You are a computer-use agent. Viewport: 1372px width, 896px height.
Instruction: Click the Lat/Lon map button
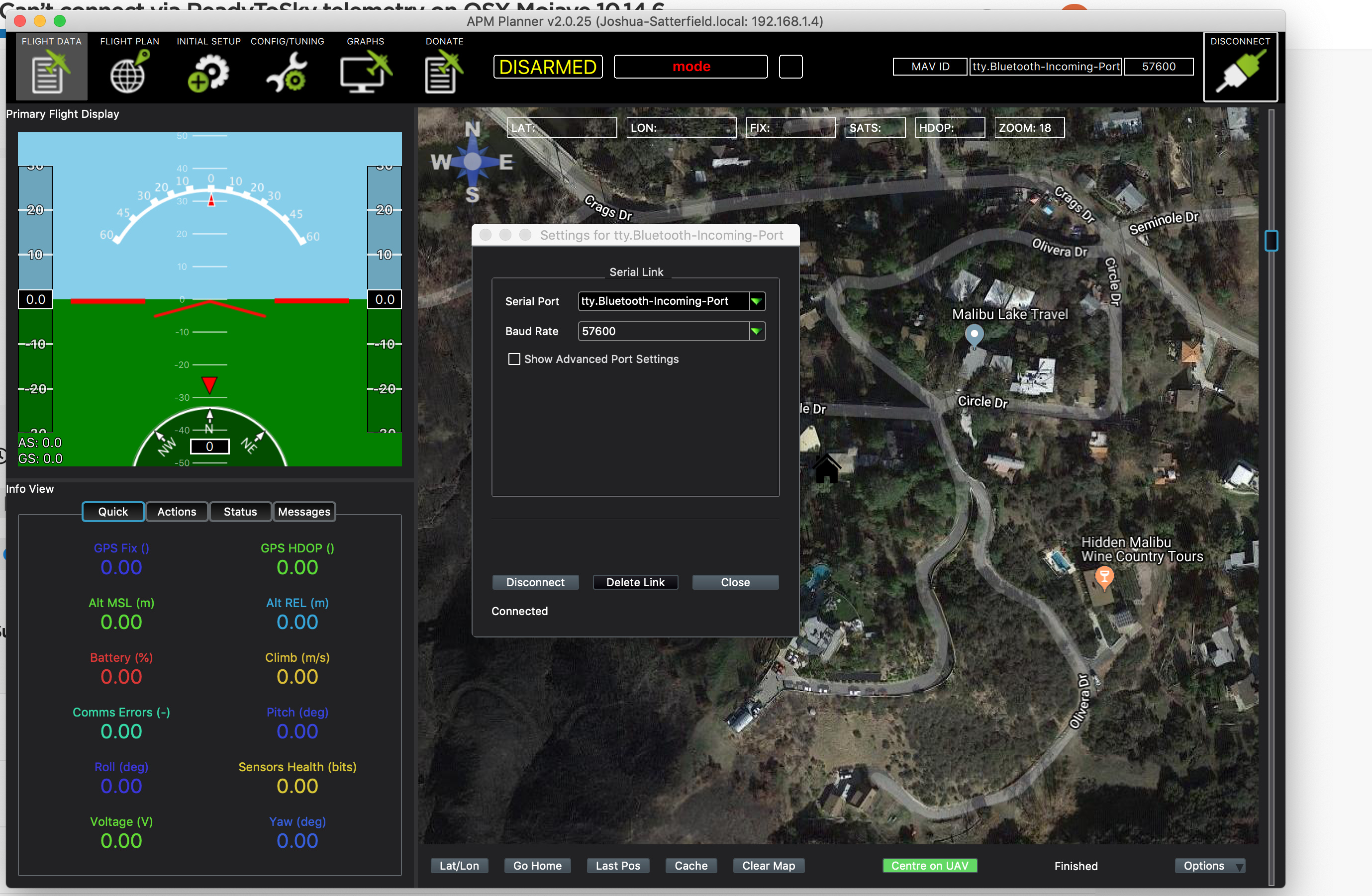pyautogui.click(x=460, y=866)
